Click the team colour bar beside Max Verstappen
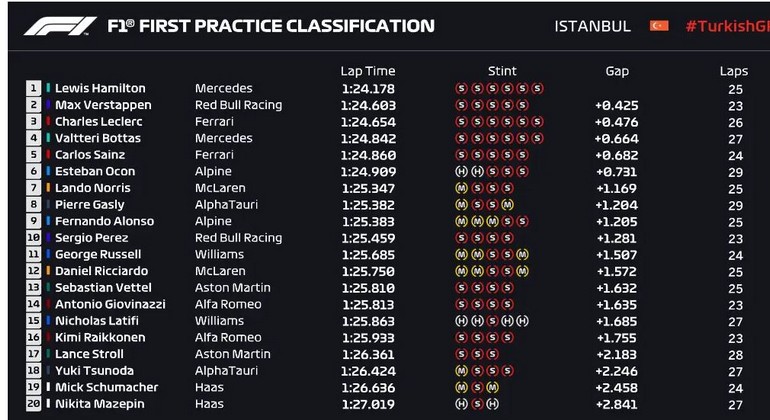This screenshot has width=770, height=420. pos(47,105)
